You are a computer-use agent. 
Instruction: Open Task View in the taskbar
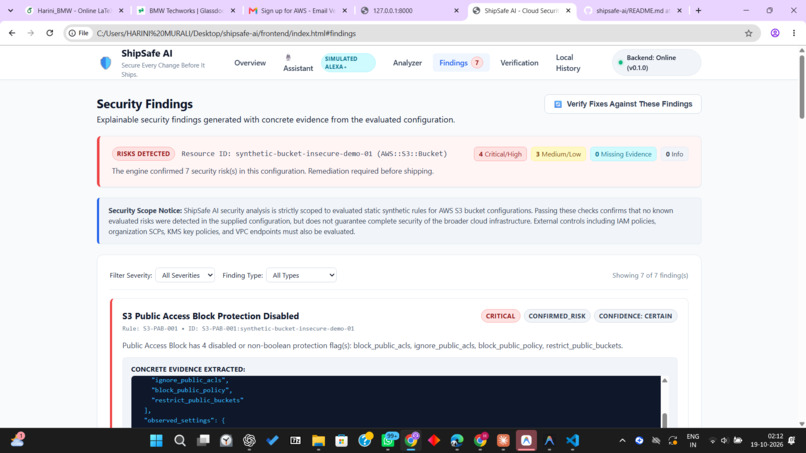203,441
